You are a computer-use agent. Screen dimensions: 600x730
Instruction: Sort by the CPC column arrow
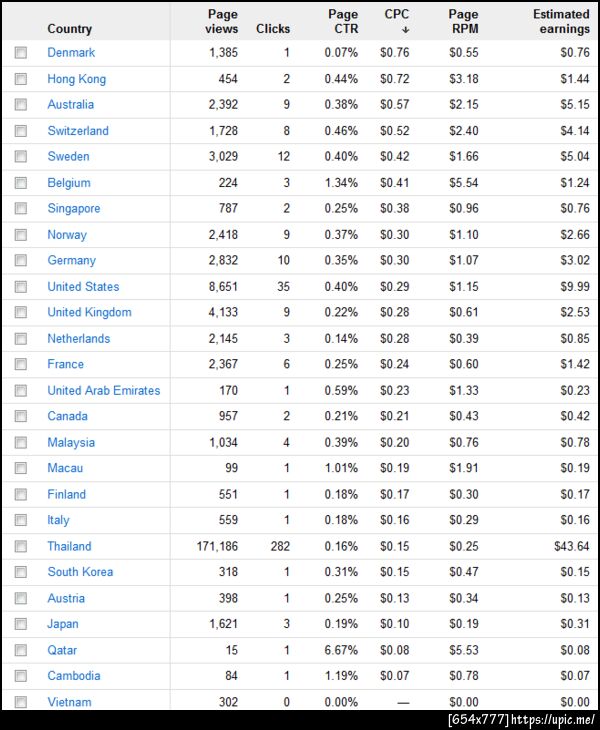click(405, 30)
